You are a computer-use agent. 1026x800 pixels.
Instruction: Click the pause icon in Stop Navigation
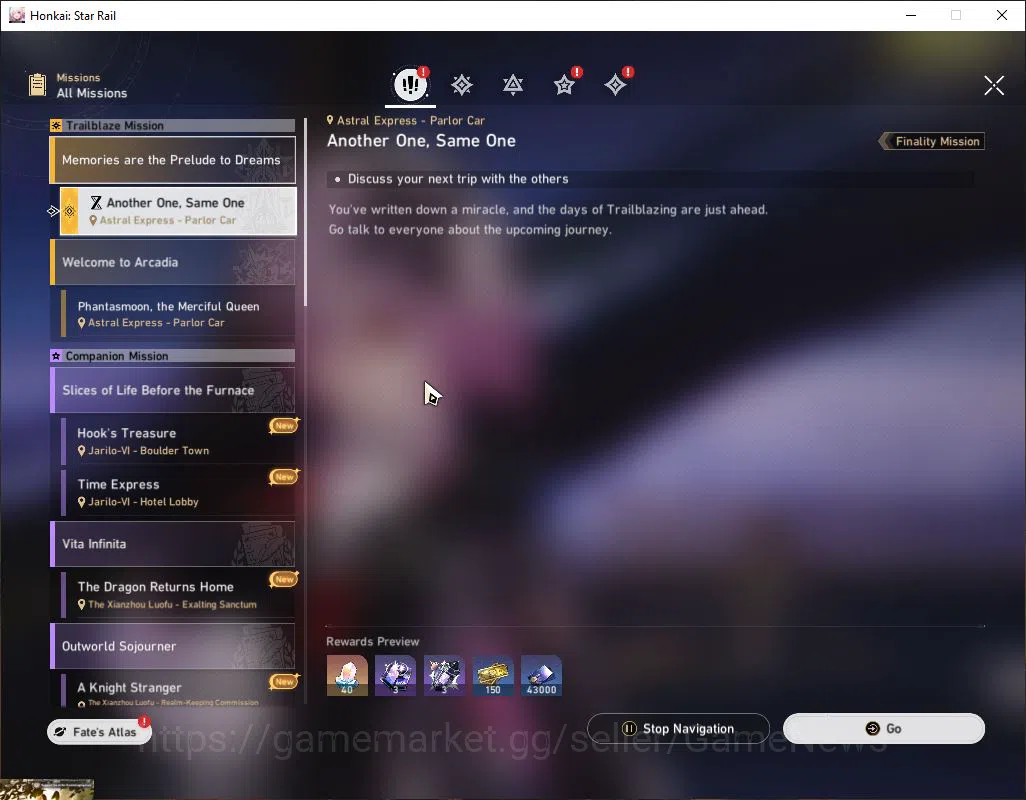(x=629, y=728)
